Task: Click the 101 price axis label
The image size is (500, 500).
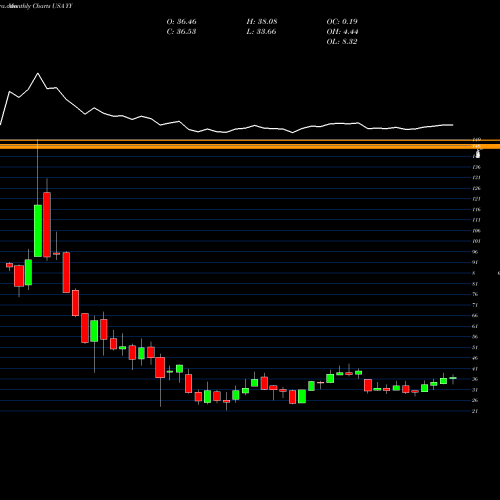Action: [476, 241]
